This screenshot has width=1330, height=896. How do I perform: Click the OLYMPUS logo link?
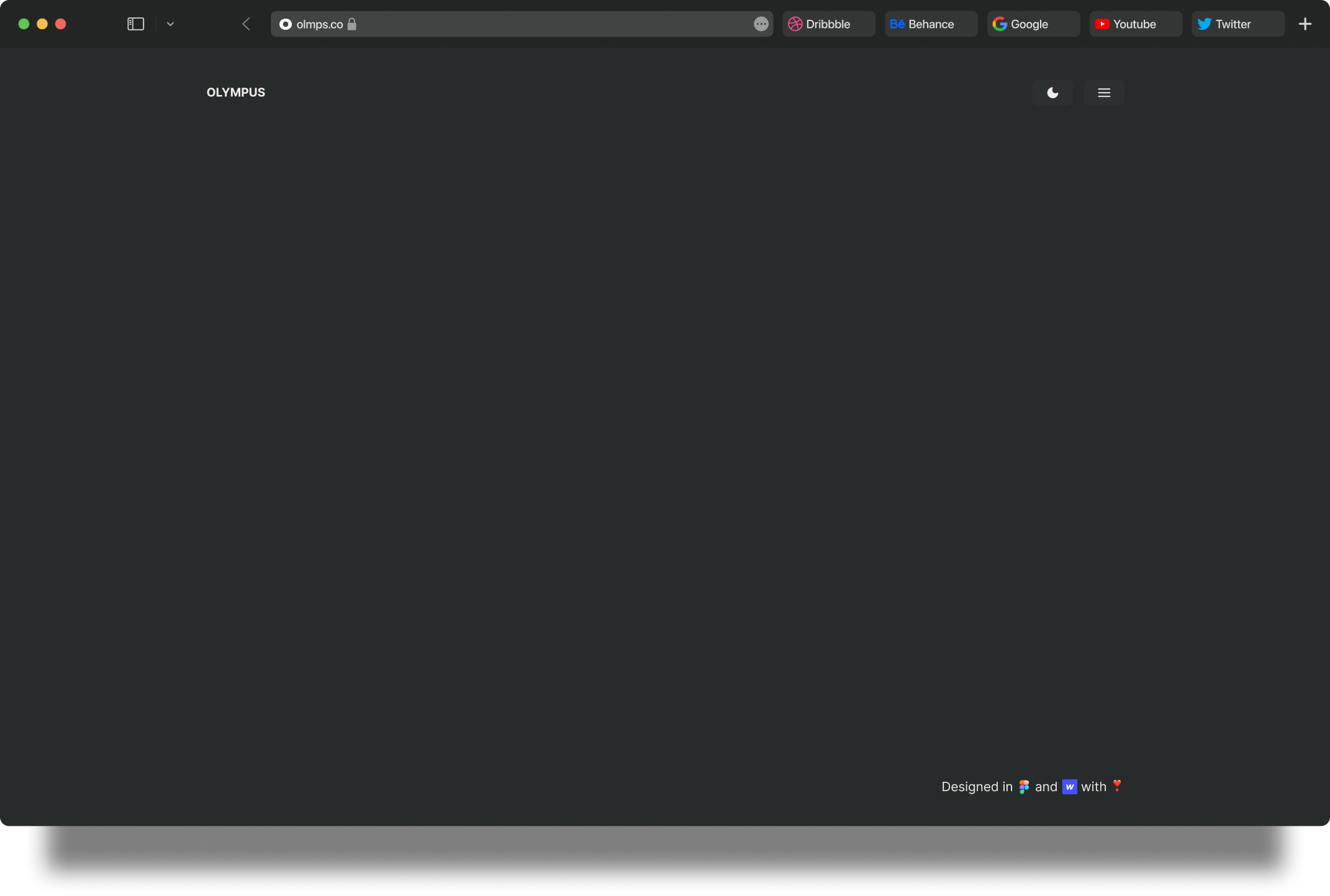(235, 93)
